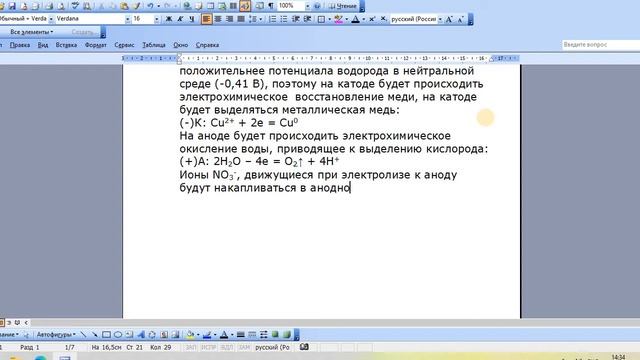Click the Paste clipboard icon
This screenshot has width=640, height=360.
tap(124, 6)
